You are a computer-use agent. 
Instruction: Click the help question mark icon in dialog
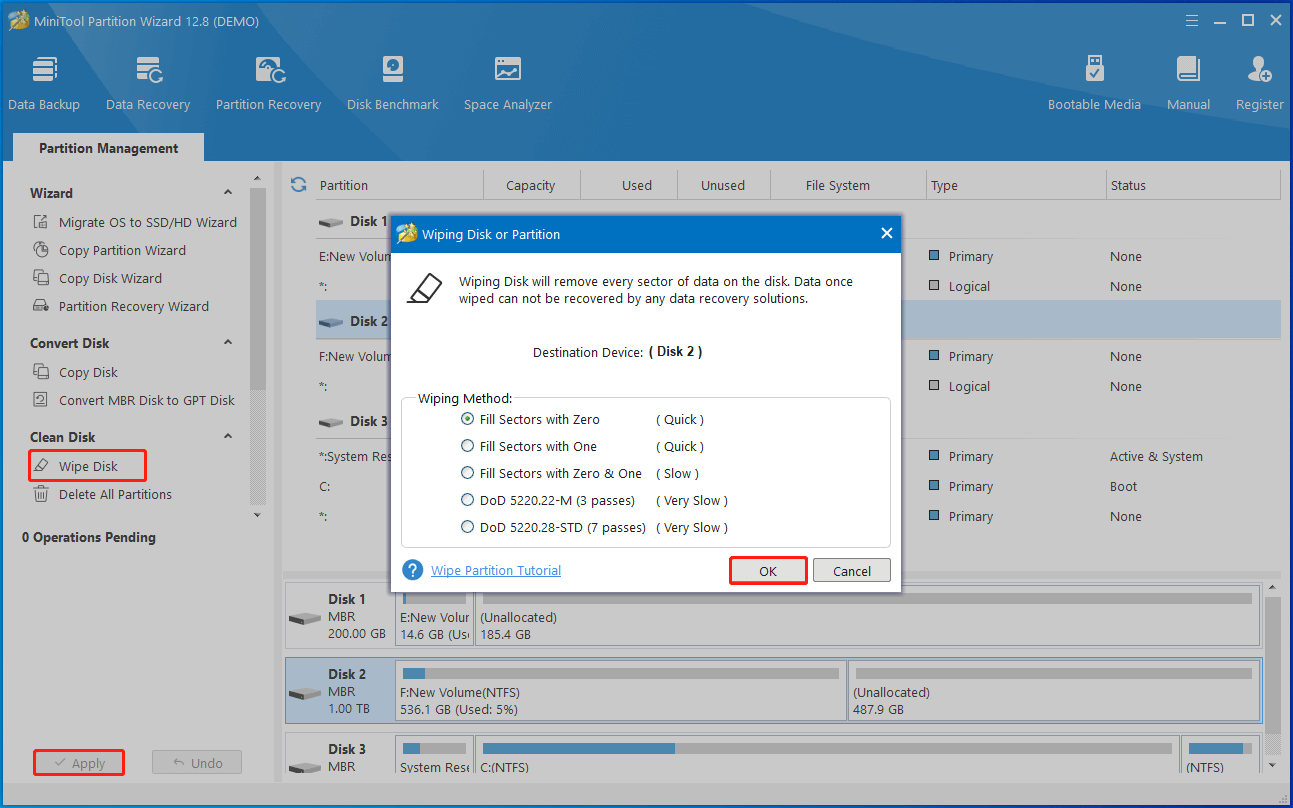[x=413, y=570]
